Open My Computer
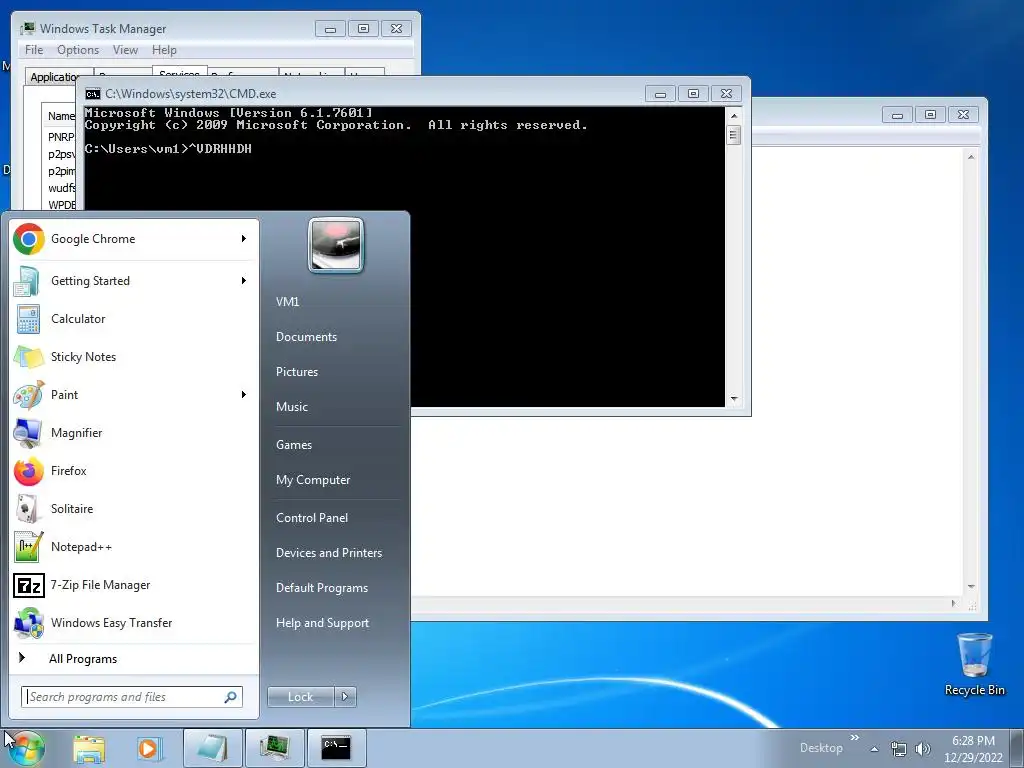Screen dimensions: 1024x768 [x=313, y=480]
